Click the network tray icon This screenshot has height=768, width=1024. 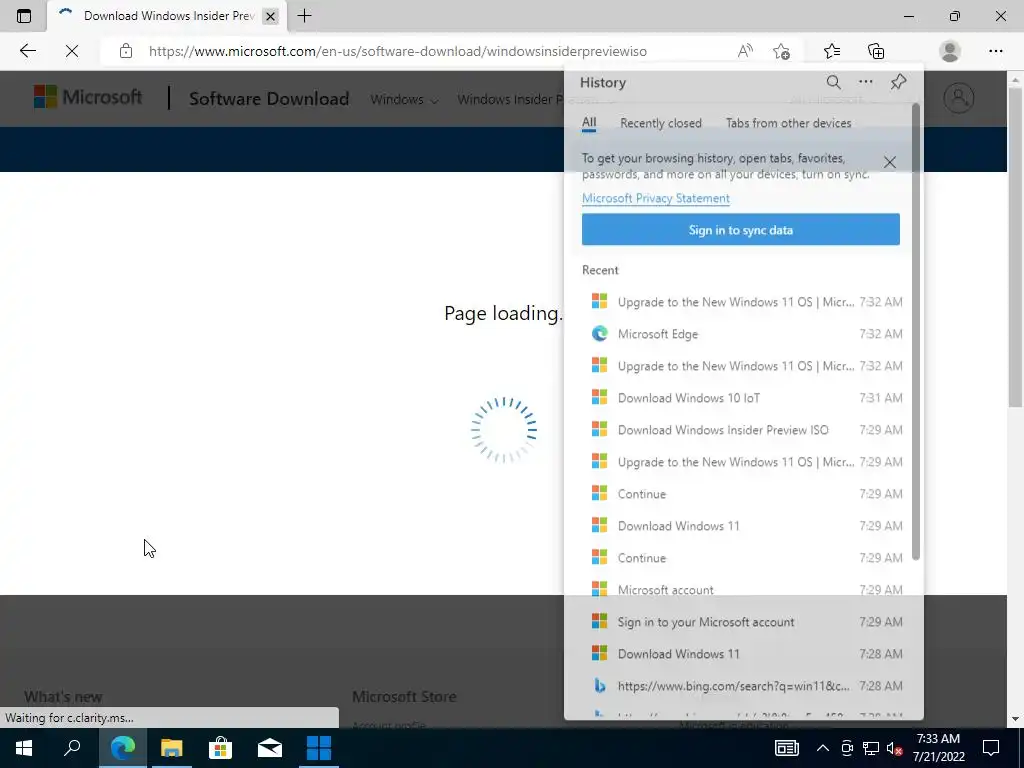pyautogui.click(x=871, y=748)
